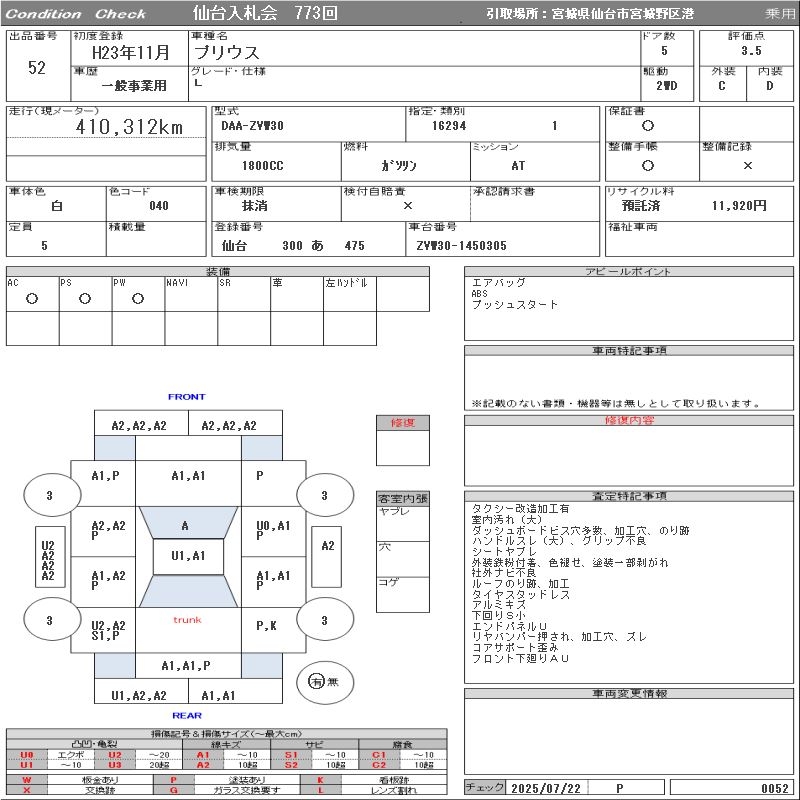
Task: Click the front-left tire circle on car diagram
Action: tap(50, 495)
